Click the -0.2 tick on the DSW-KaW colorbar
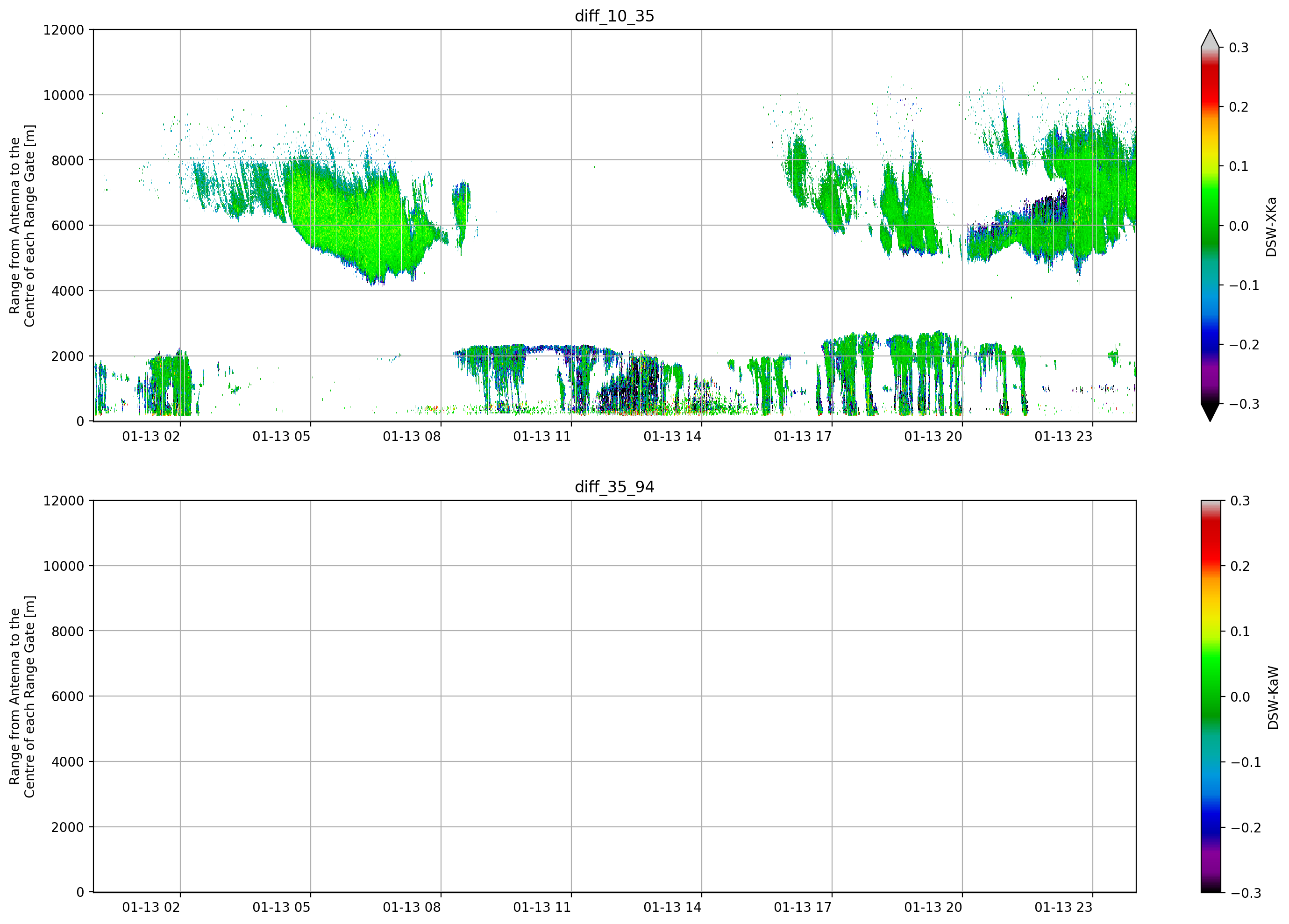The height and width of the screenshot is (924, 1289). (x=1245, y=827)
